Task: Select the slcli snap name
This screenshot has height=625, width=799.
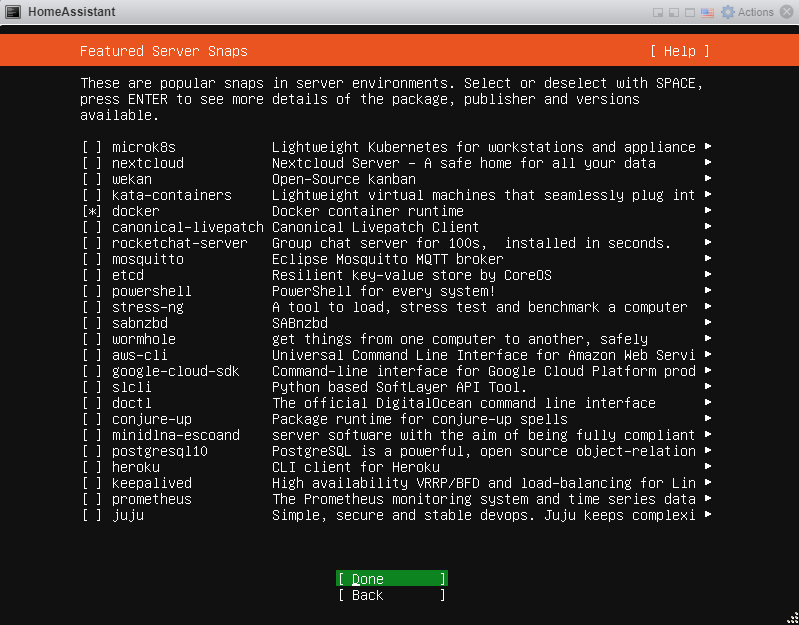Action: pyautogui.click(x=132, y=387)
